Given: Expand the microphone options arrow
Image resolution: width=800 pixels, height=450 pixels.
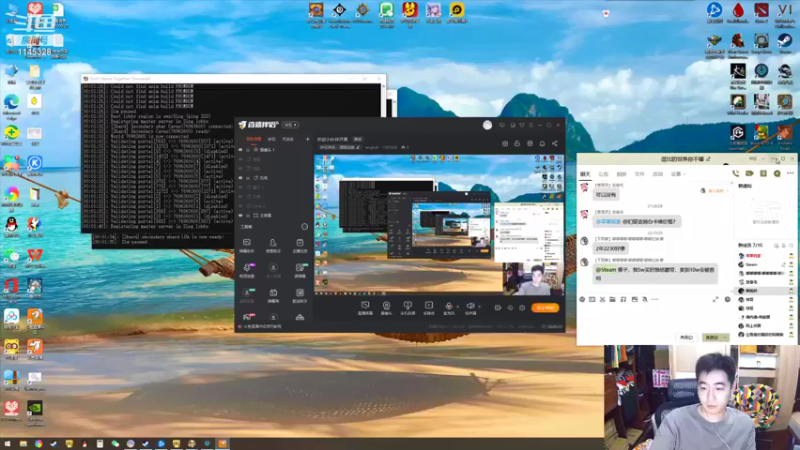Looking at the screenshot, I should coord(457,307).
